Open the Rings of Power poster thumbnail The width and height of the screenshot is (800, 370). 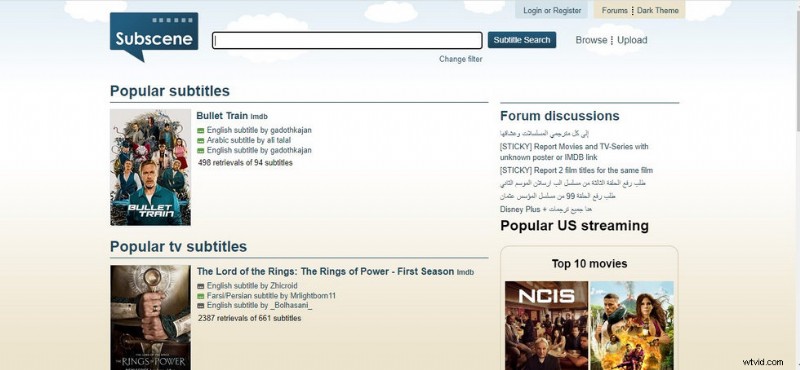click(151, 317)
